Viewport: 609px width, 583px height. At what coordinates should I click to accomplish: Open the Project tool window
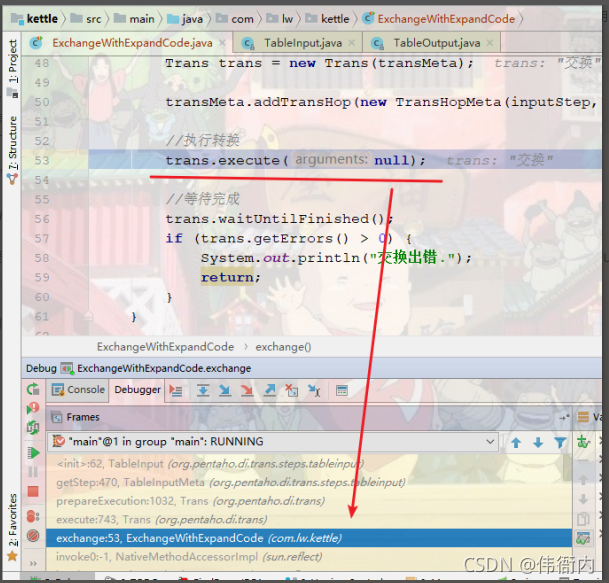(x=13, y=61)
